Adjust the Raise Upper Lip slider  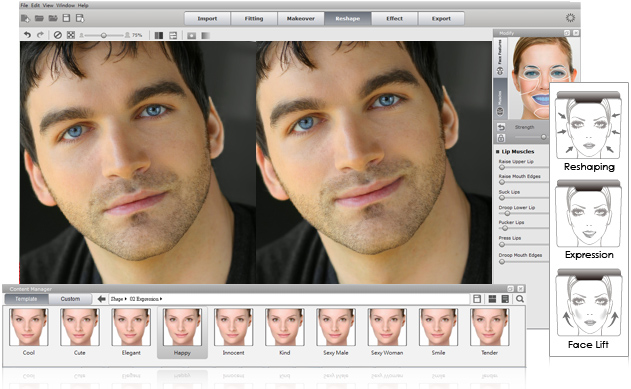pos(502,167)
